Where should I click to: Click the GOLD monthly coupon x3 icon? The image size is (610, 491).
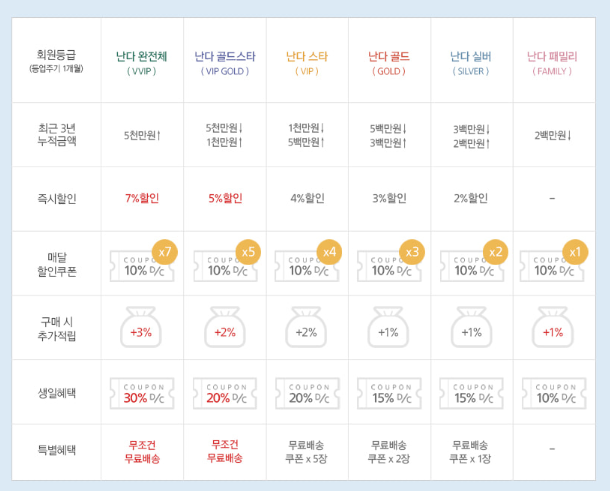point(391,261)
